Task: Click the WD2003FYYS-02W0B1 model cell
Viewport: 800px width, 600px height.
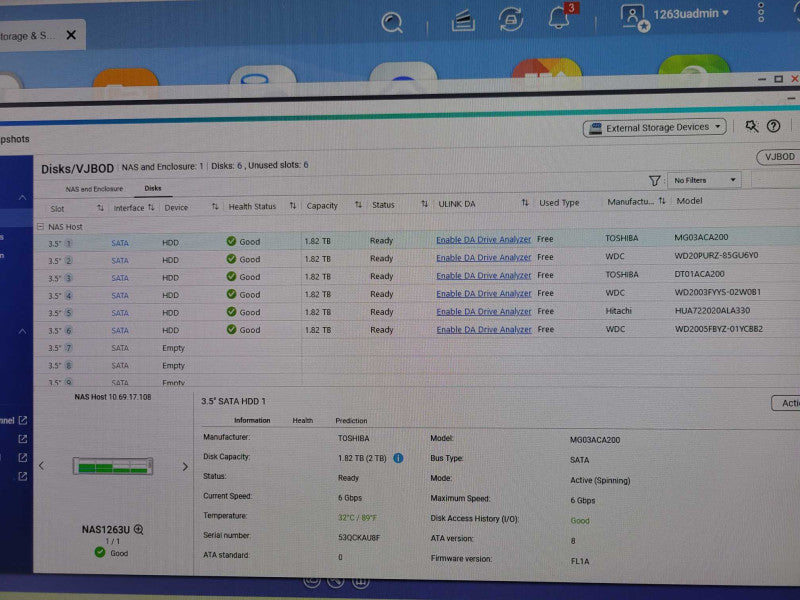Action: (x=717, y=292)
